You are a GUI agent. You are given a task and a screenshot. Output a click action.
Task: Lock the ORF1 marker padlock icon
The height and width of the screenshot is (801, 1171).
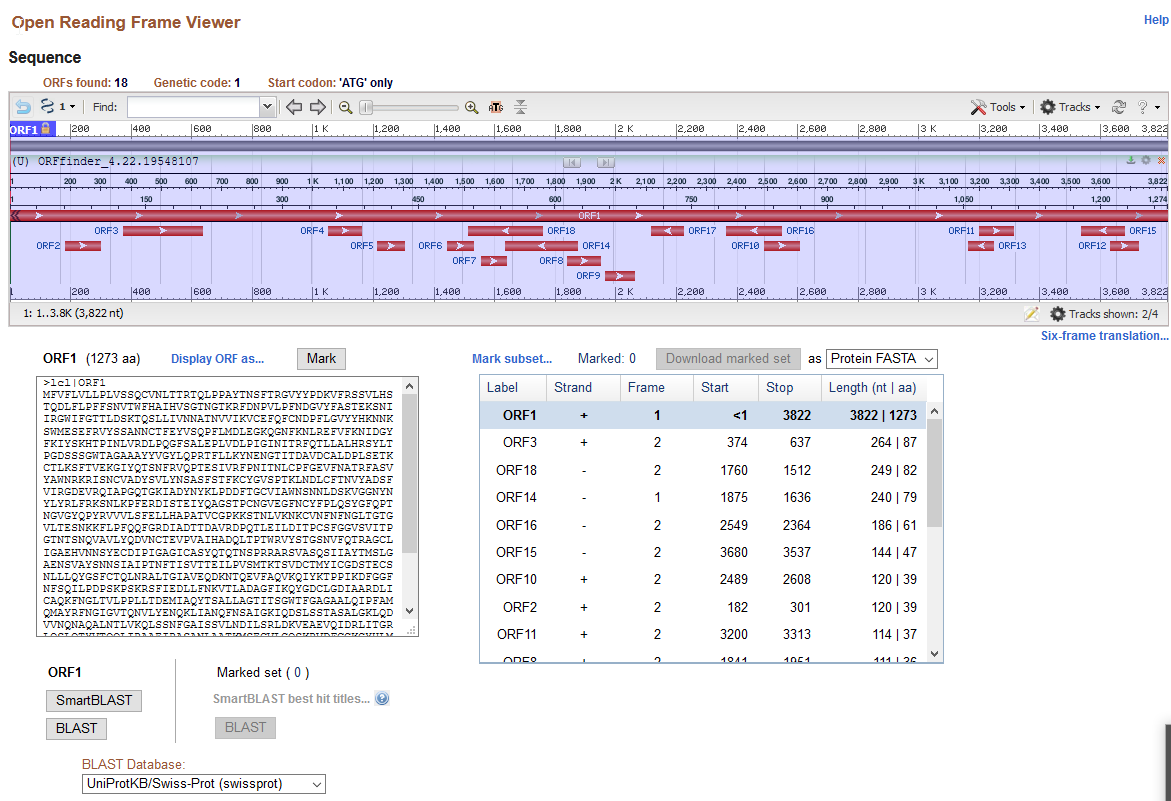46,129
